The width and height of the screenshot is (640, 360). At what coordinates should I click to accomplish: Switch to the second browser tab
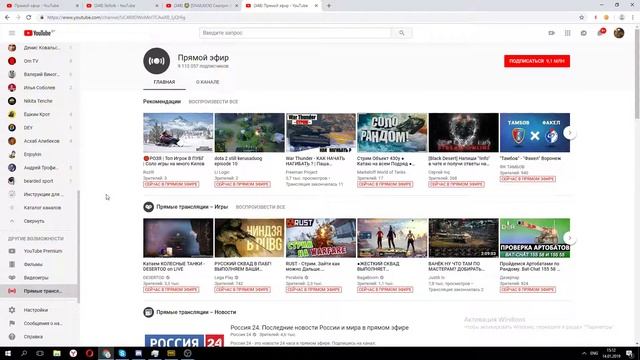[121, 6]
